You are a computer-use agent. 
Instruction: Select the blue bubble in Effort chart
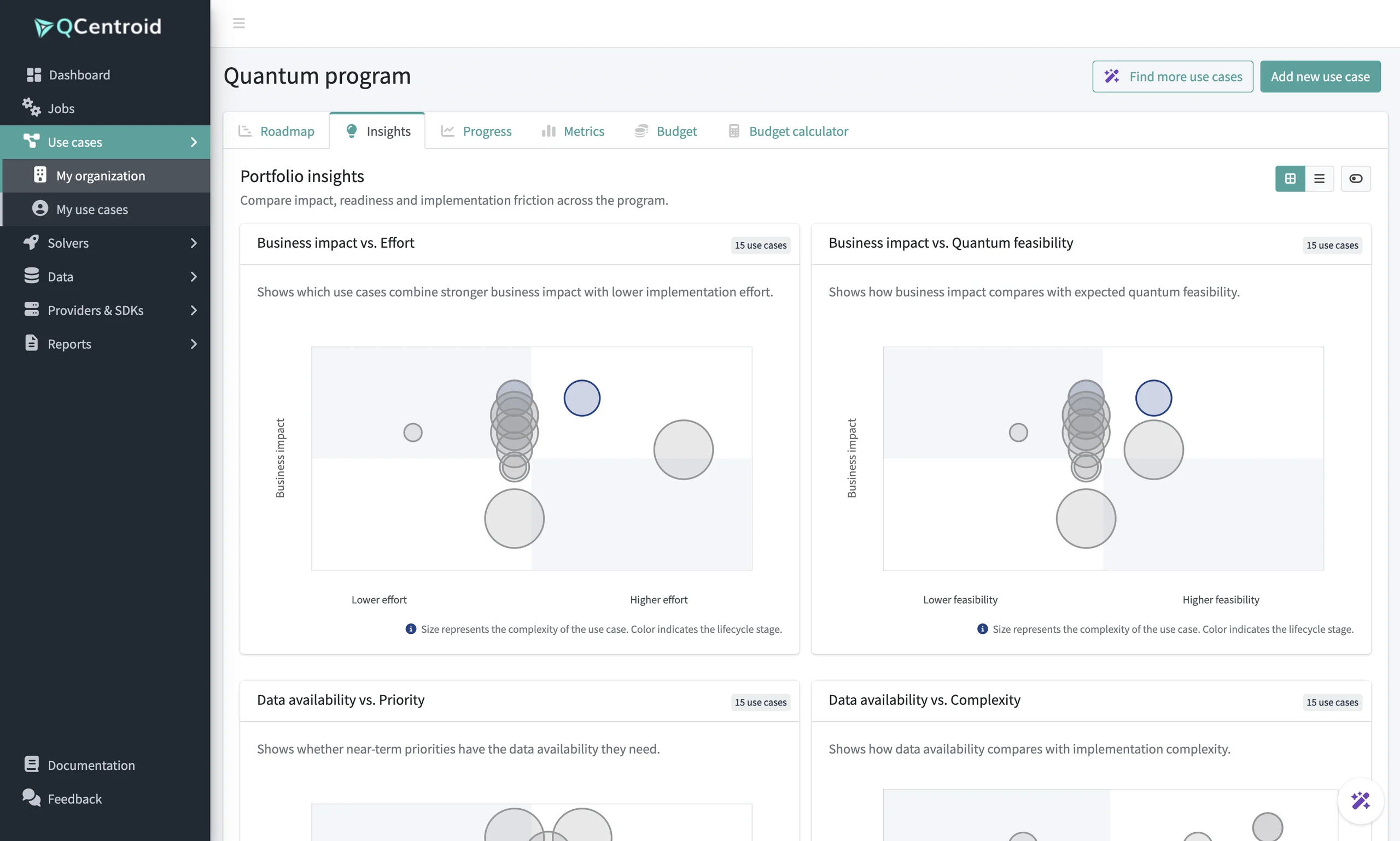click(582, 398)
